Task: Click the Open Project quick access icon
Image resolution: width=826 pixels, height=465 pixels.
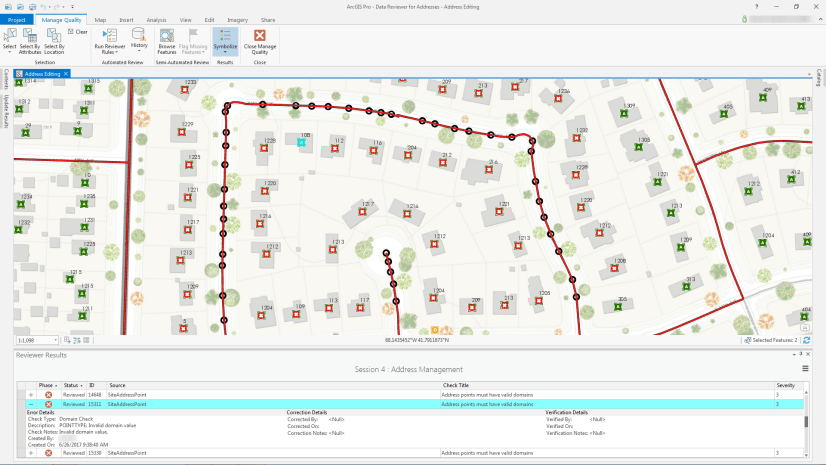Action: 20,7
